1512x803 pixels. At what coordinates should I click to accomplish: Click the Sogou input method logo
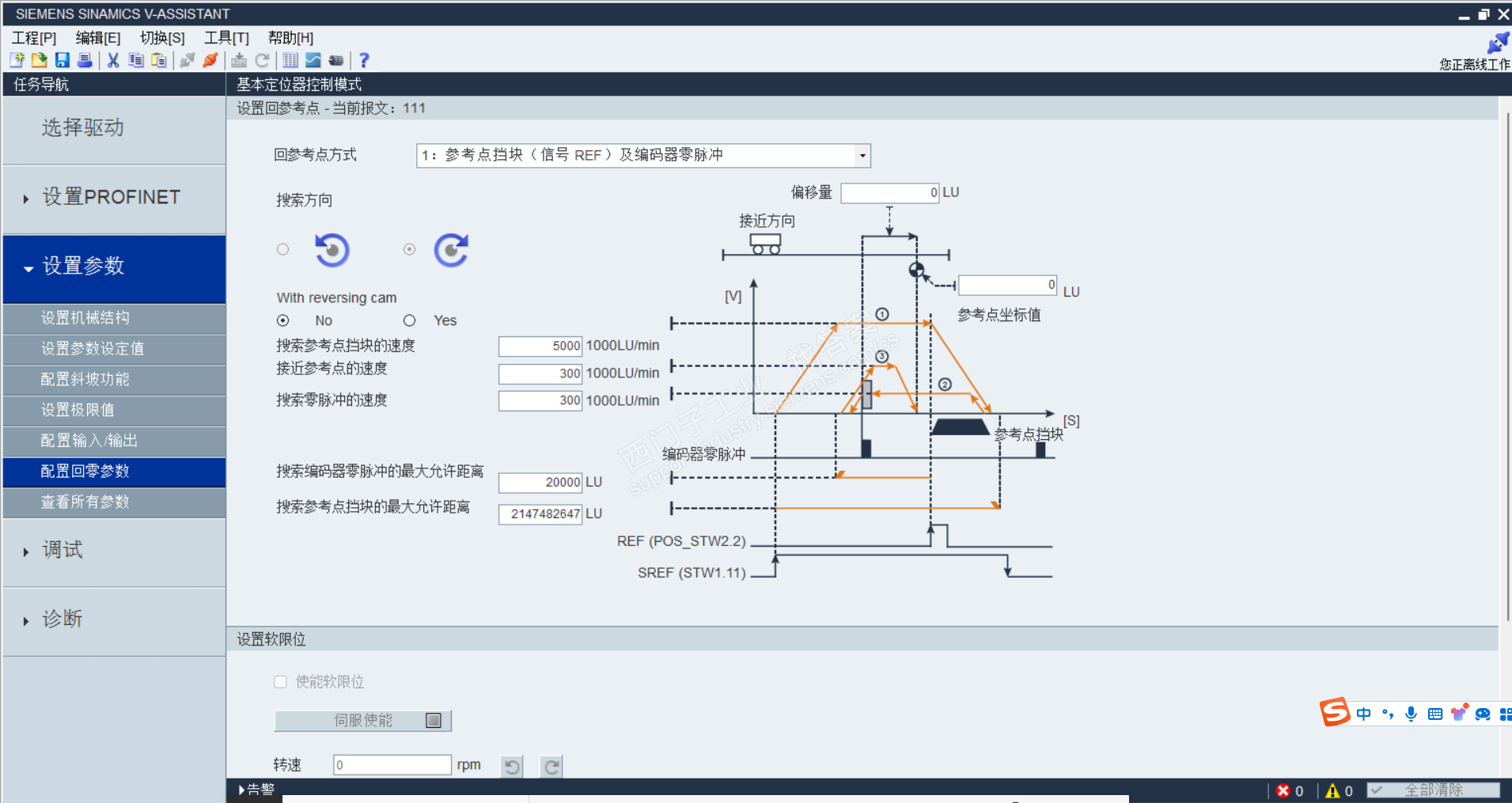click(1335, 712)
